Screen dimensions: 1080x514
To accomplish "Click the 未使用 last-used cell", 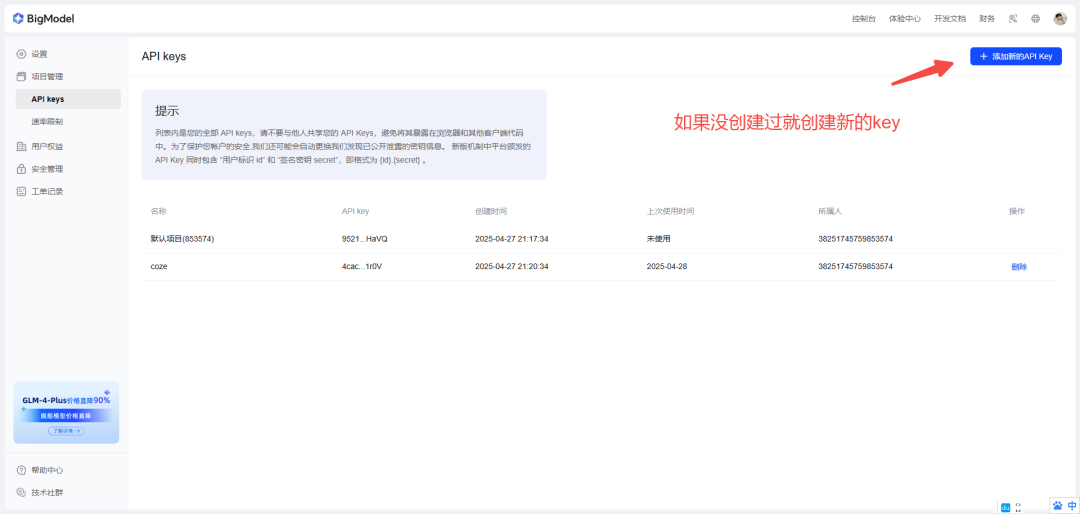I will coord(659,239).
